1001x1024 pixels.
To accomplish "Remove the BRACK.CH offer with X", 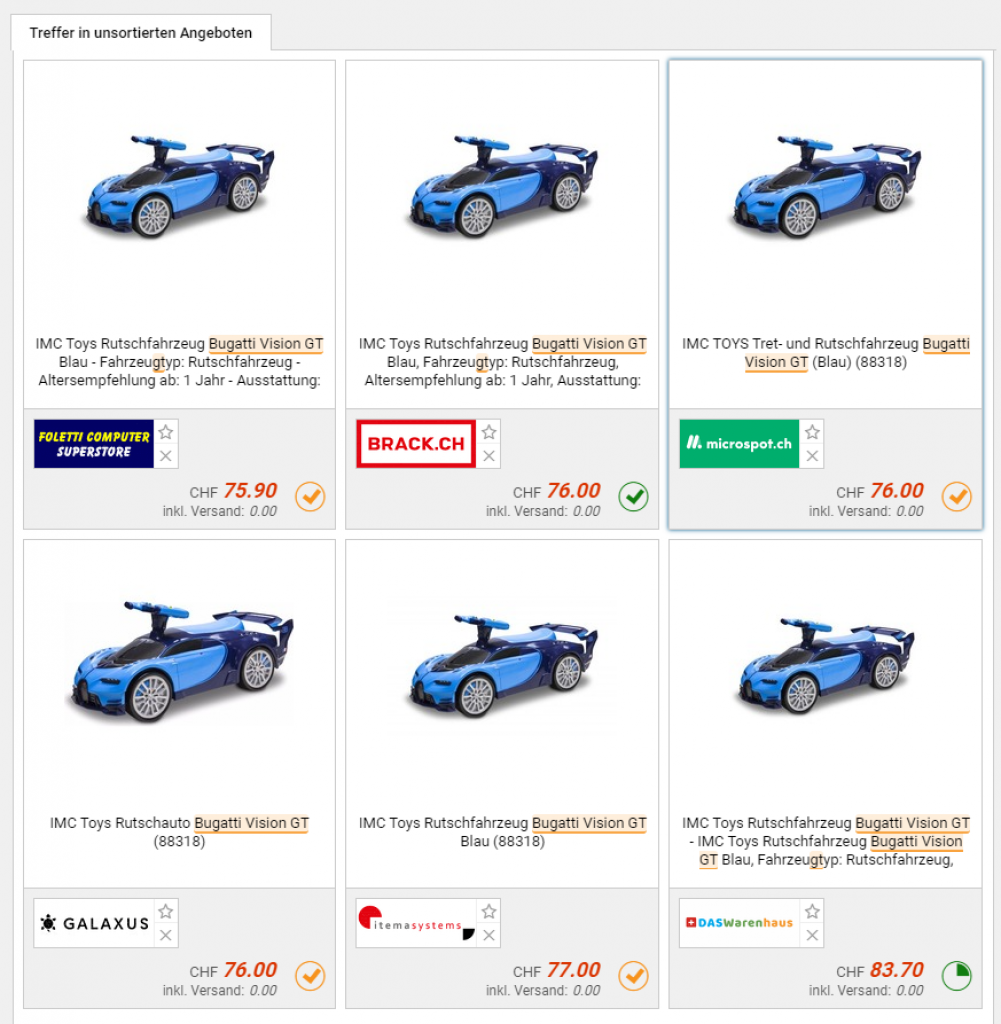I will pos(489,456).
